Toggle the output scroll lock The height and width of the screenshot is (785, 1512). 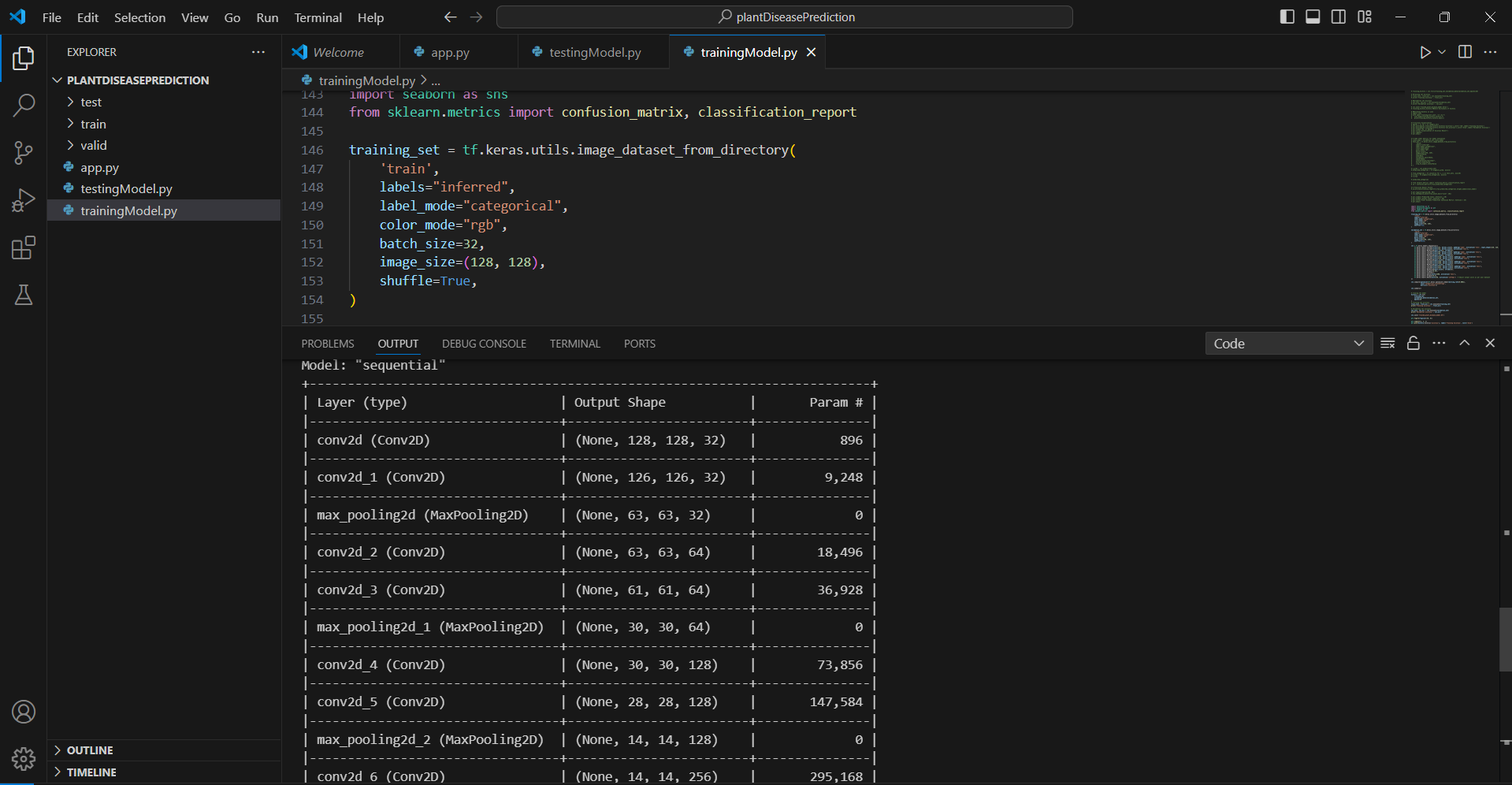1414,344
